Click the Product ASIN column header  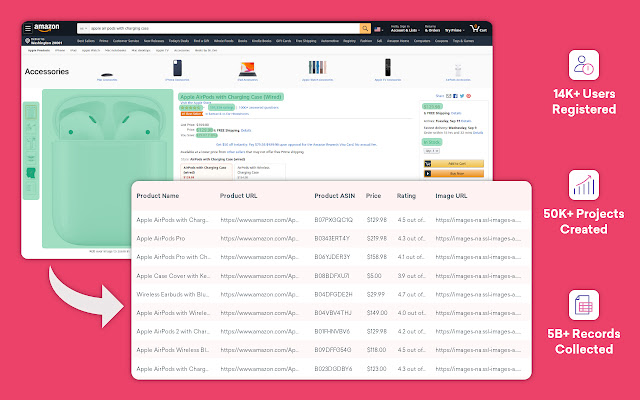click(335, 196)
